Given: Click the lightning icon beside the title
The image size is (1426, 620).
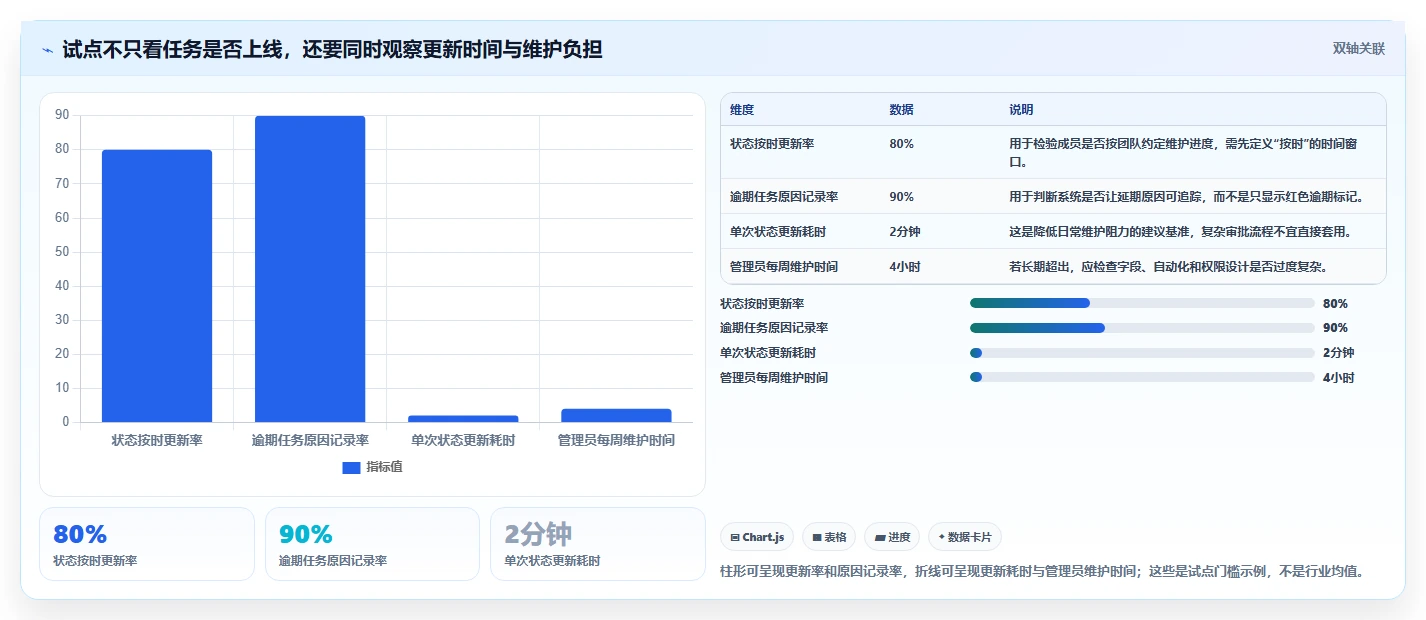Looking at the screenshot, I should [x=47, y=50].
